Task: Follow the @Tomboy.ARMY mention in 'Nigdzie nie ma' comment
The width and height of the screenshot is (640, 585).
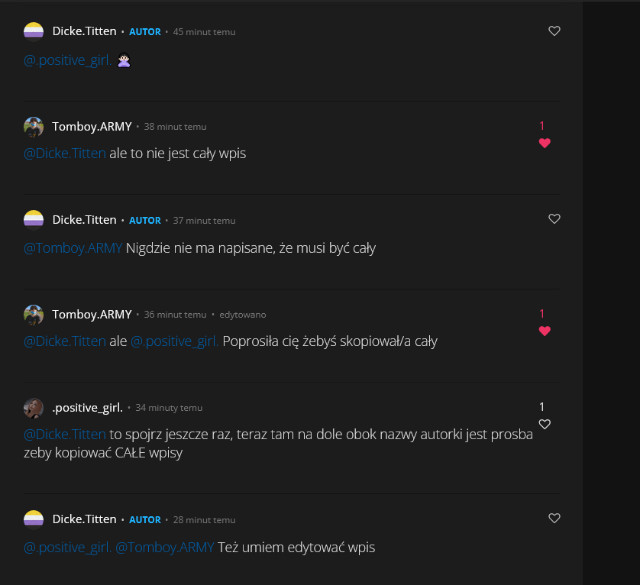Action: click(72, 248)
